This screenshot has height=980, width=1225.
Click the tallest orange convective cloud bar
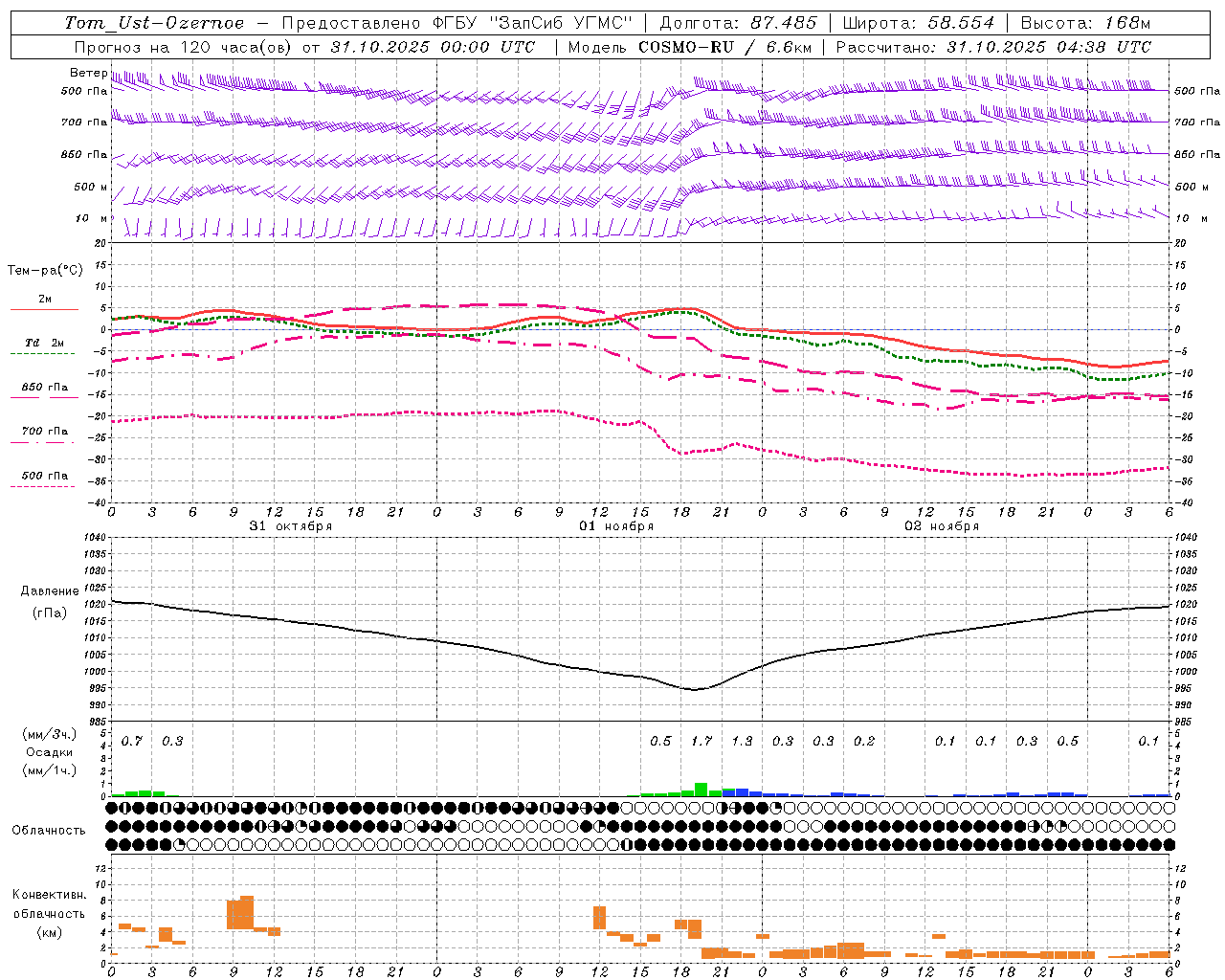[247, 912]
